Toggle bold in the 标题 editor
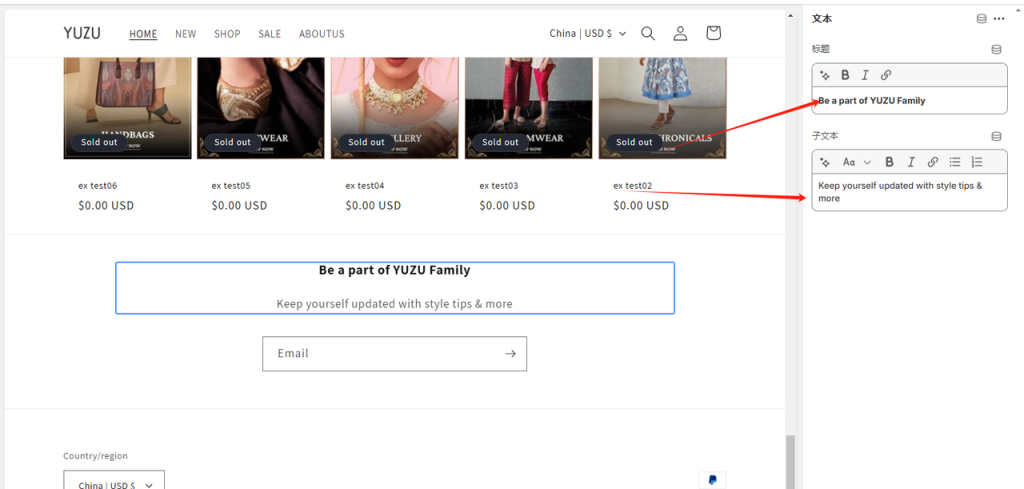The image size is (1024, 489). tap(845, 75)
